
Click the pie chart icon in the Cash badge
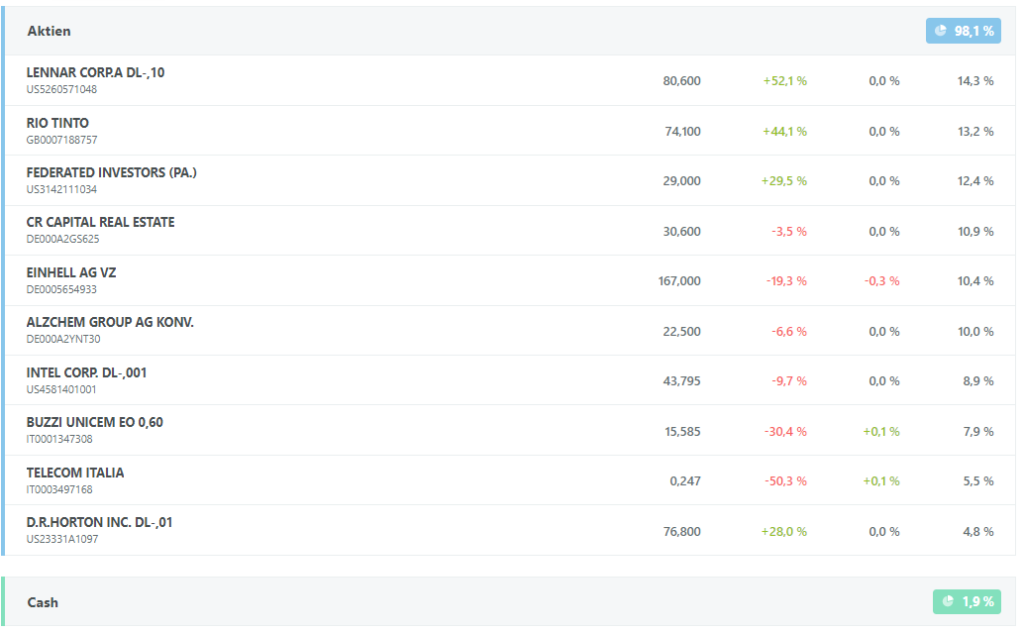coord(948,601)
